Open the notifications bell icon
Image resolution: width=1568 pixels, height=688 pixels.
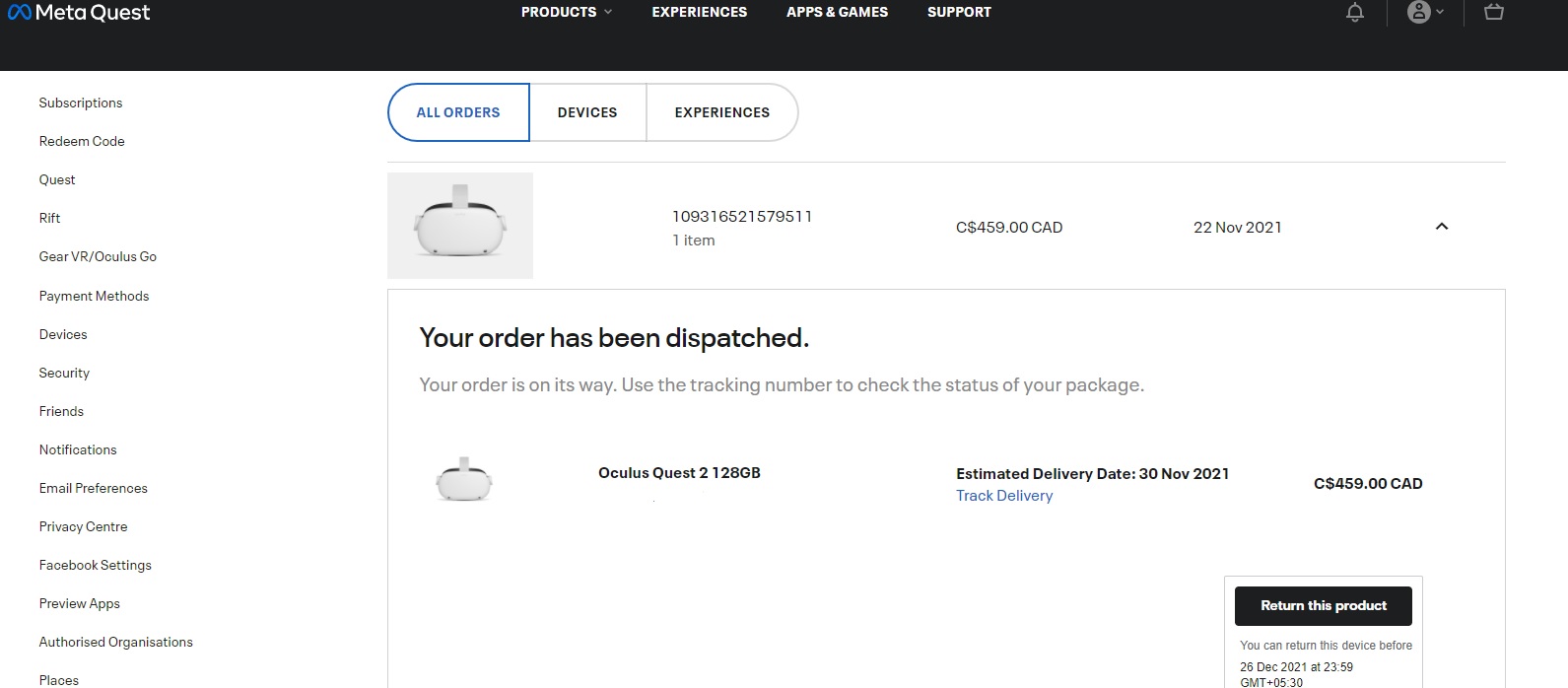1355,12
